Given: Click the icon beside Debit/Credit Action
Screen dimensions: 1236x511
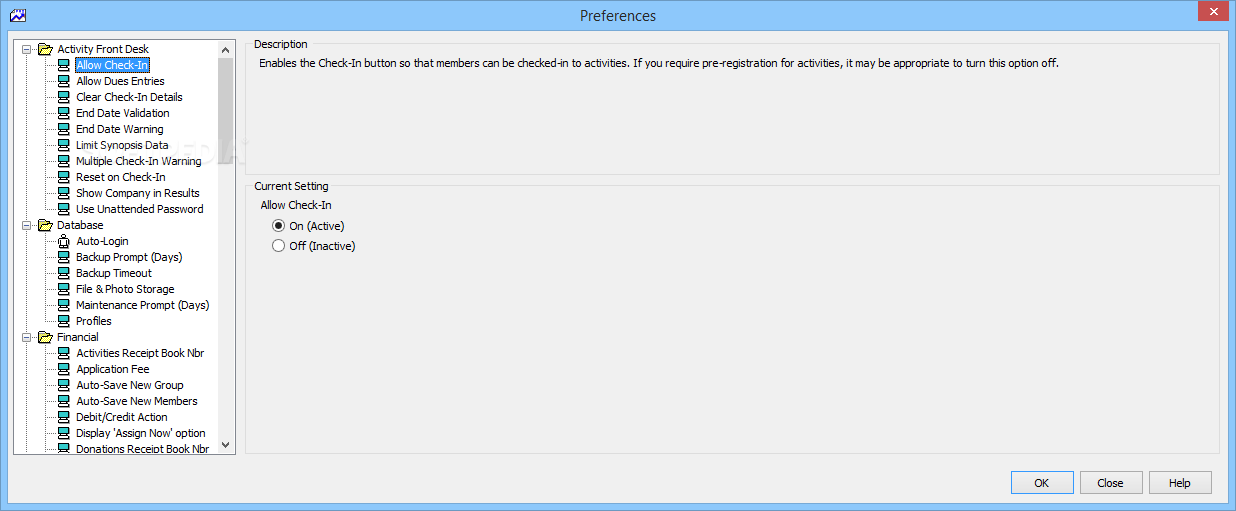Looking at the screenshot, I should (64, 417).
